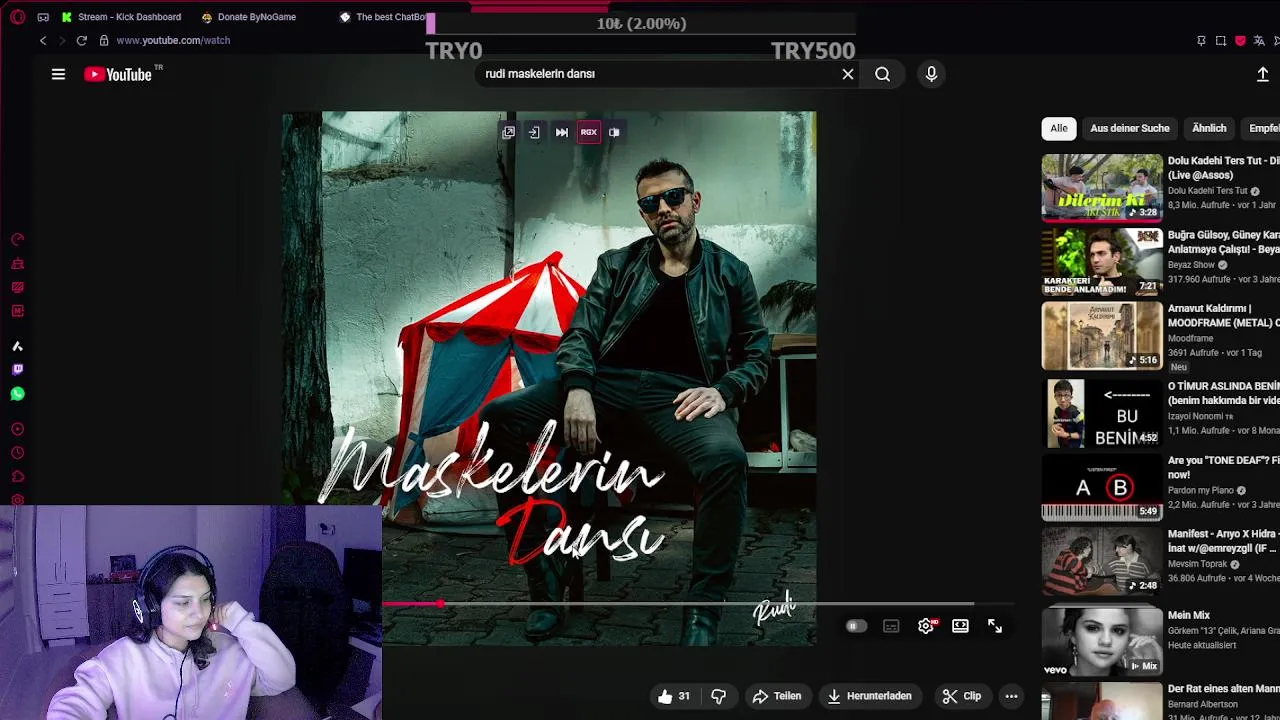Image resolution: width=1280 pixels, height=720 pixels.
Task: Open the Opera GX menu logo
Action: tap(17, 17)
